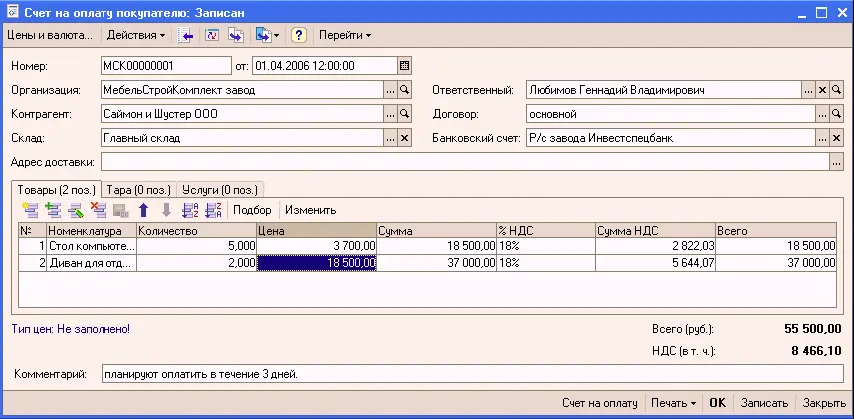Click the edit current row pencil icon
Viewport: 854px width, 419px height.
tap(75, 210)
